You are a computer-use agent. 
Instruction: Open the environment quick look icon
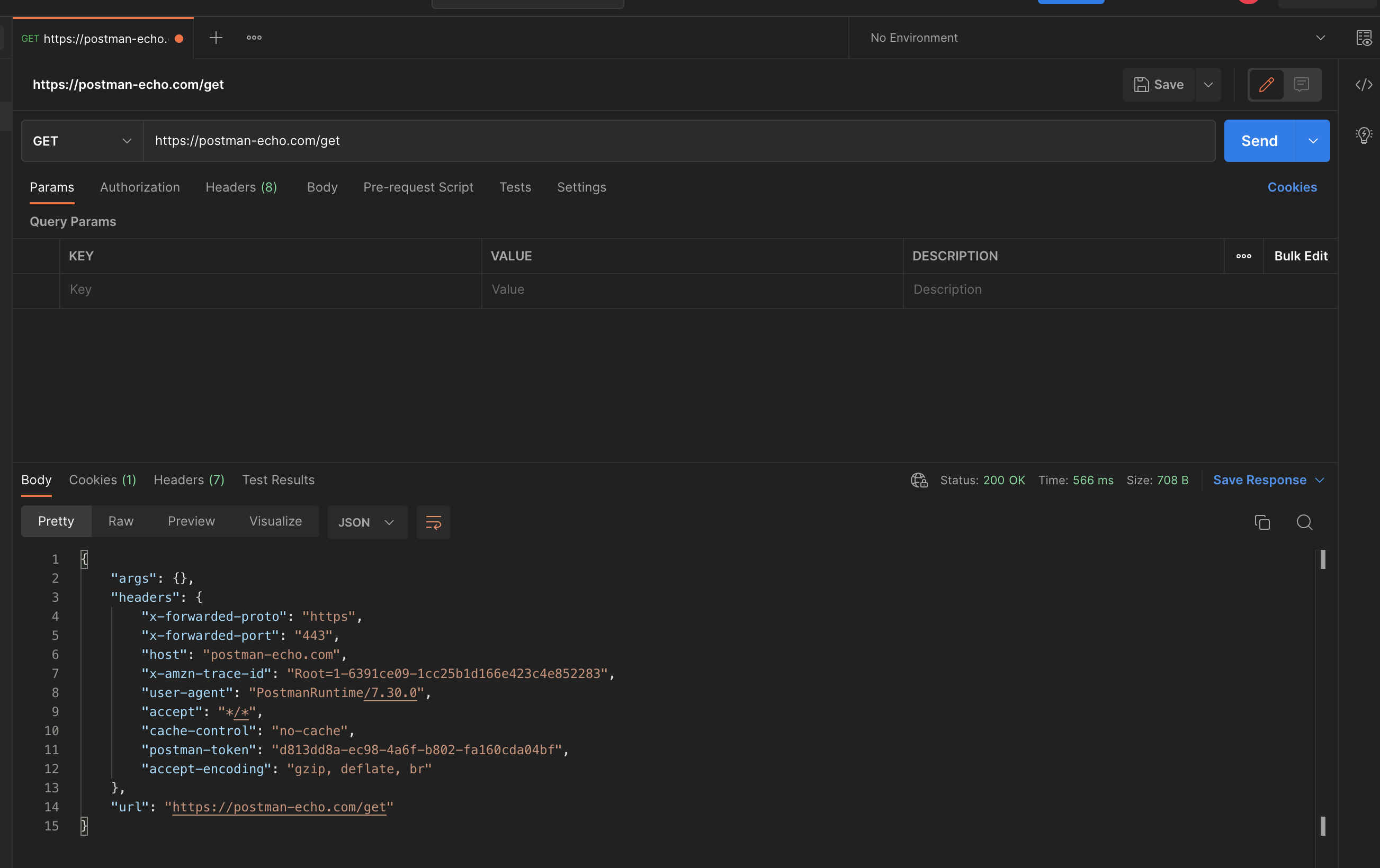click(1364, 38)
